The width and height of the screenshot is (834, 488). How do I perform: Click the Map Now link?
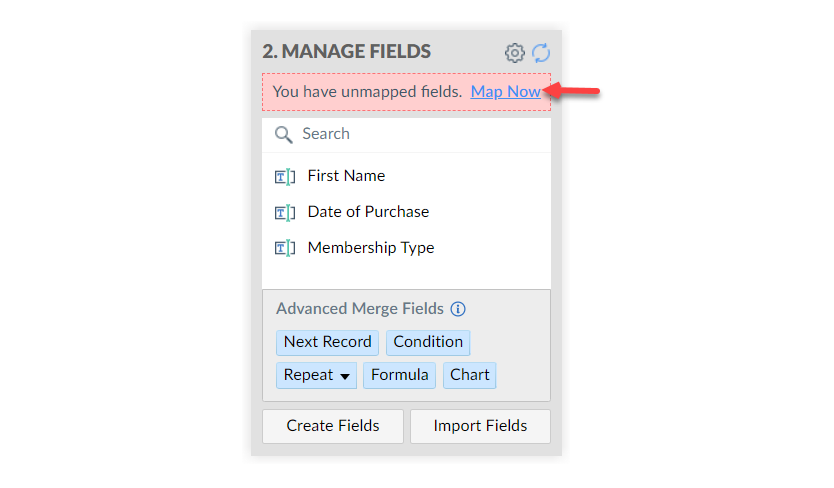tap(506, 92)
